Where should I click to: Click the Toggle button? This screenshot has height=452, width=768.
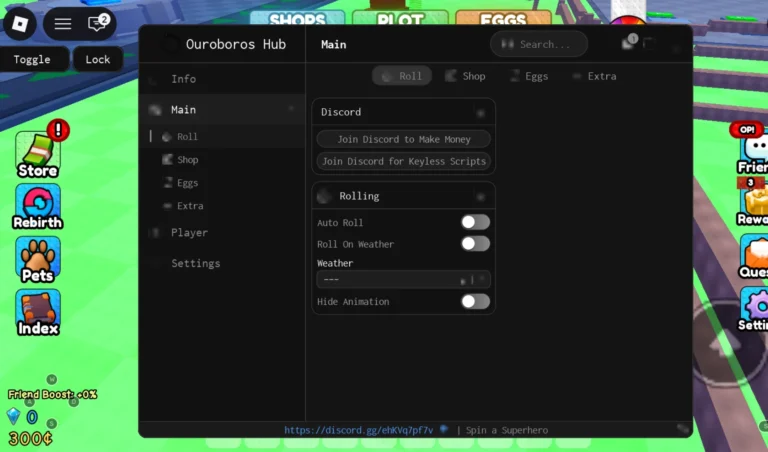point(33,59)
